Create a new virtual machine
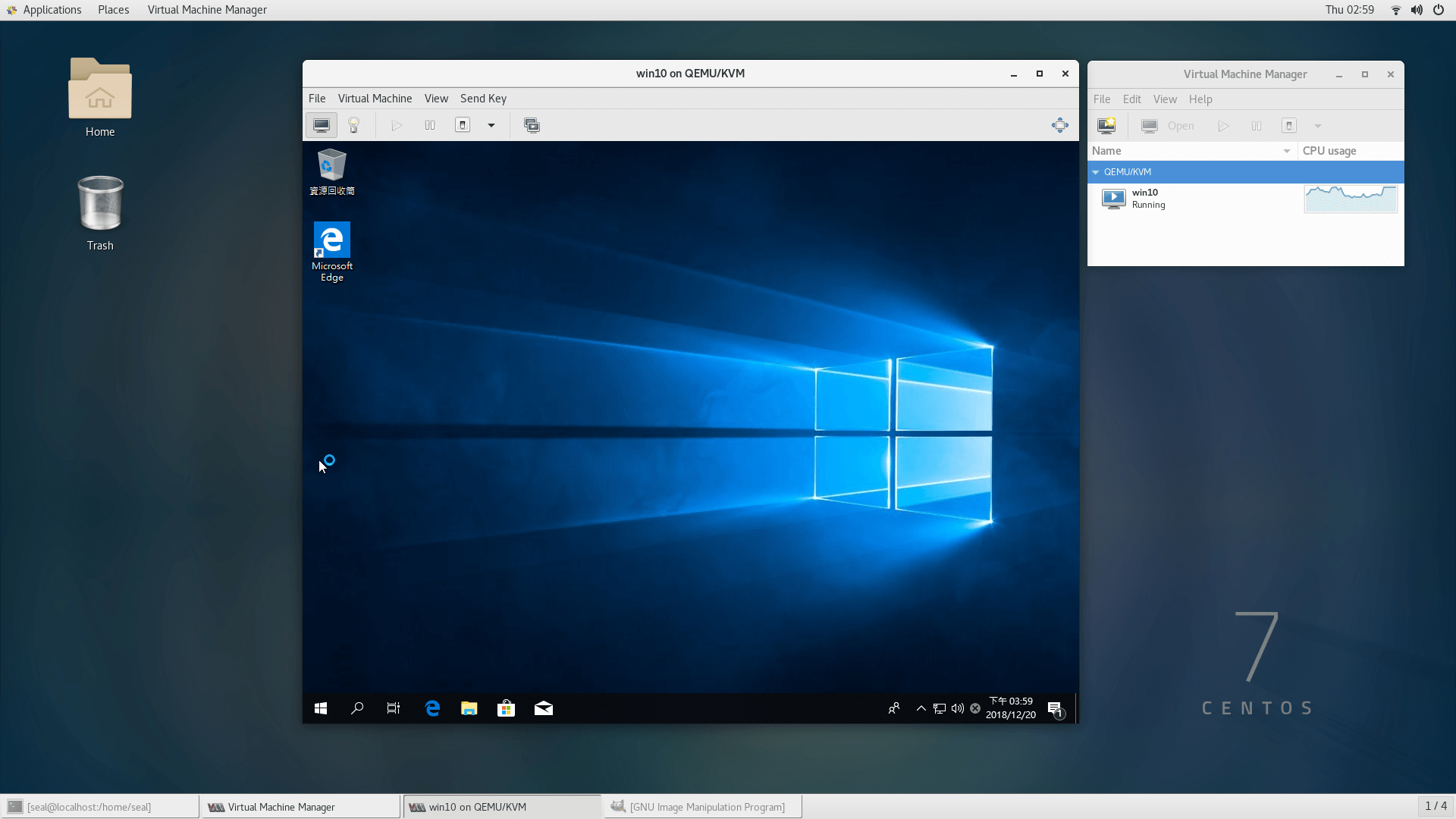1456x819 pixels. tap(1106, 125)
